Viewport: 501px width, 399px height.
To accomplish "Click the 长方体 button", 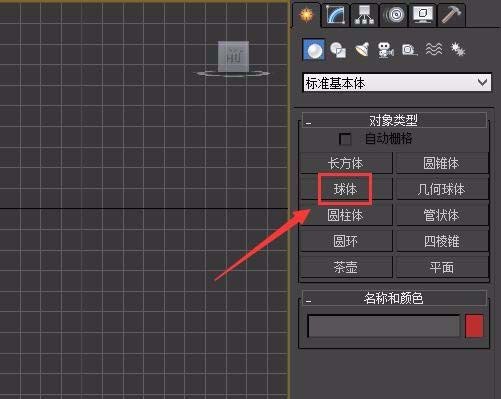I will click(x=346, y=163).
